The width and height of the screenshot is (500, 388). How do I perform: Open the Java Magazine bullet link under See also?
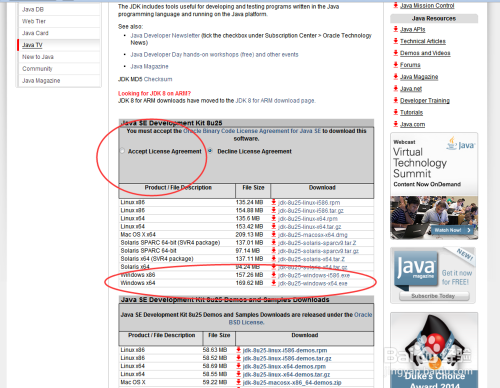pyautogui.click(x=149, y=66)
